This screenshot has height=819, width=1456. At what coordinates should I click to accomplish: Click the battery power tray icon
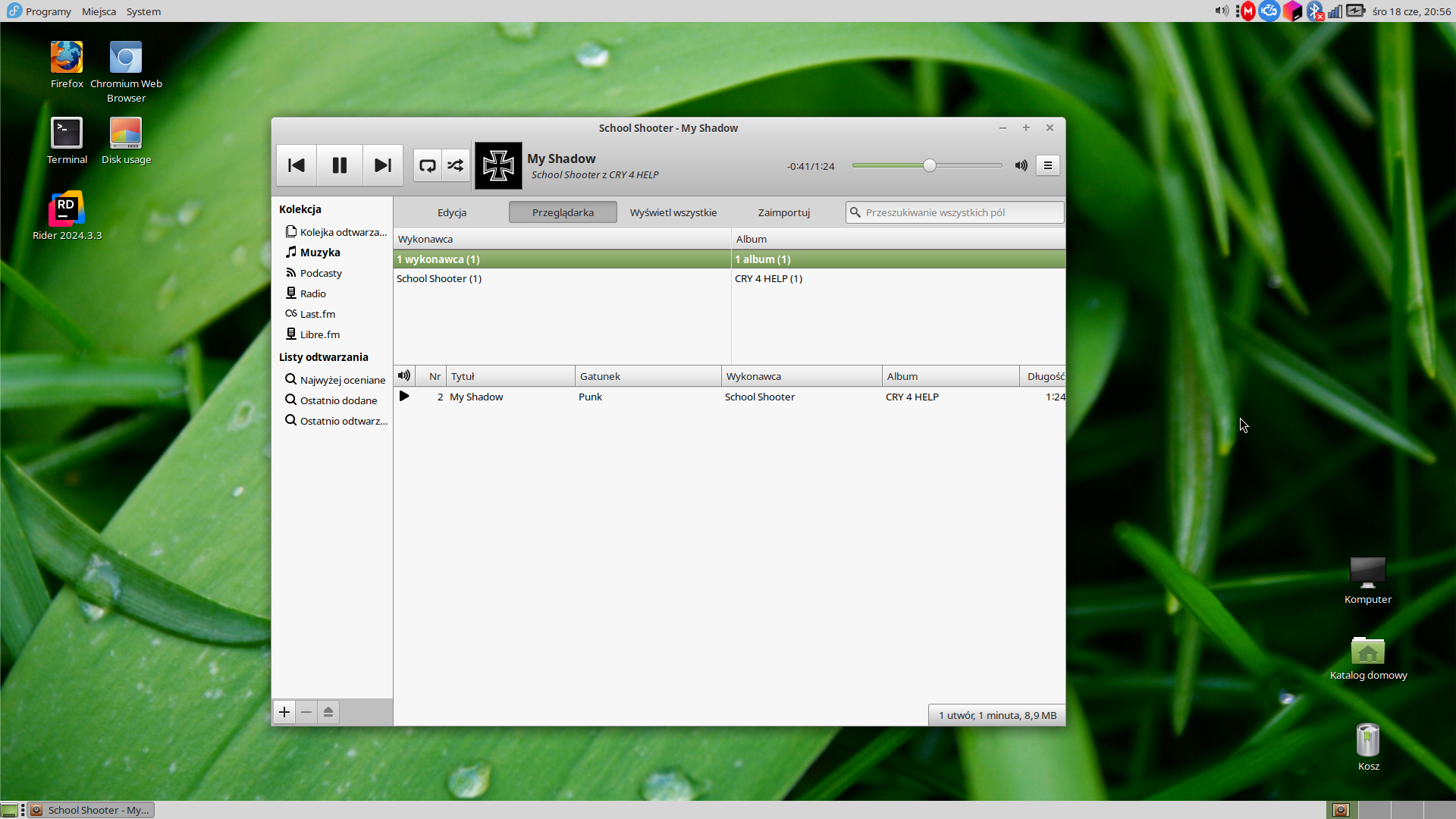[1356, 11]
